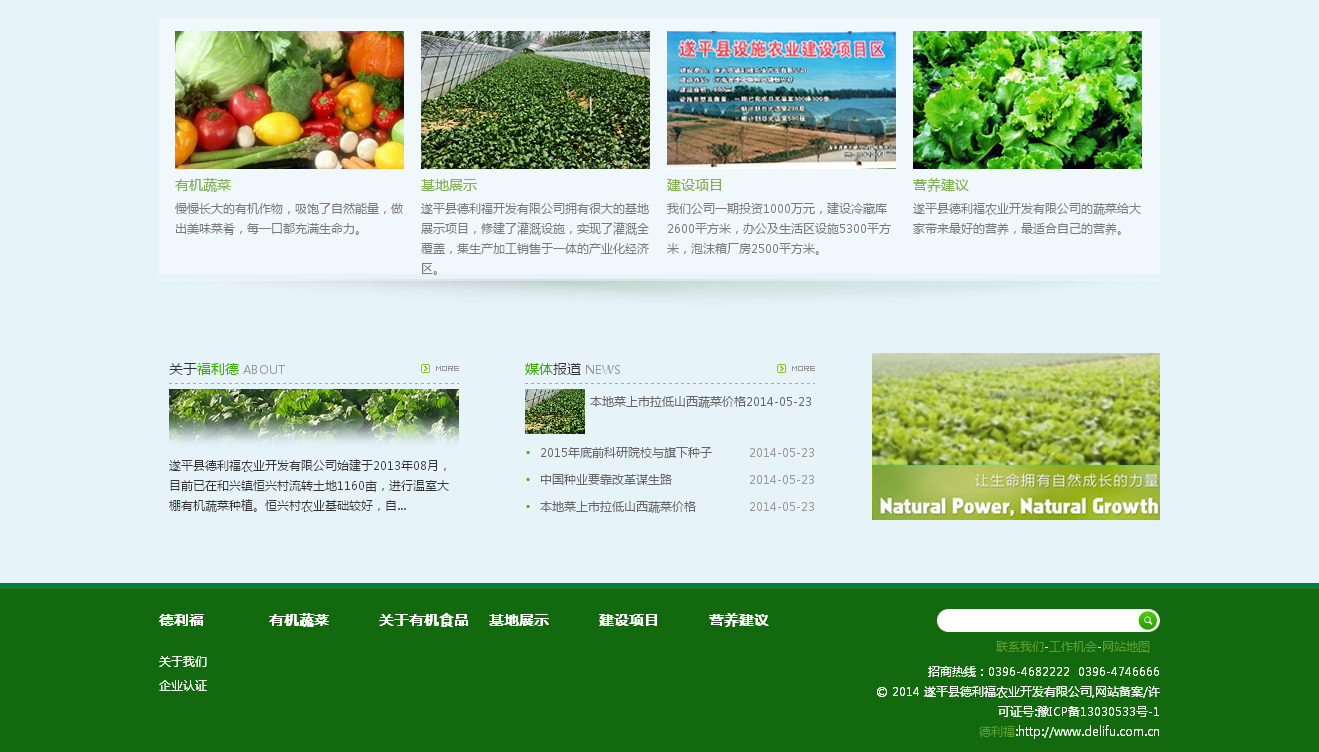Click the vegetables photo above 有机蔬菜

click(x=289, y=99)
